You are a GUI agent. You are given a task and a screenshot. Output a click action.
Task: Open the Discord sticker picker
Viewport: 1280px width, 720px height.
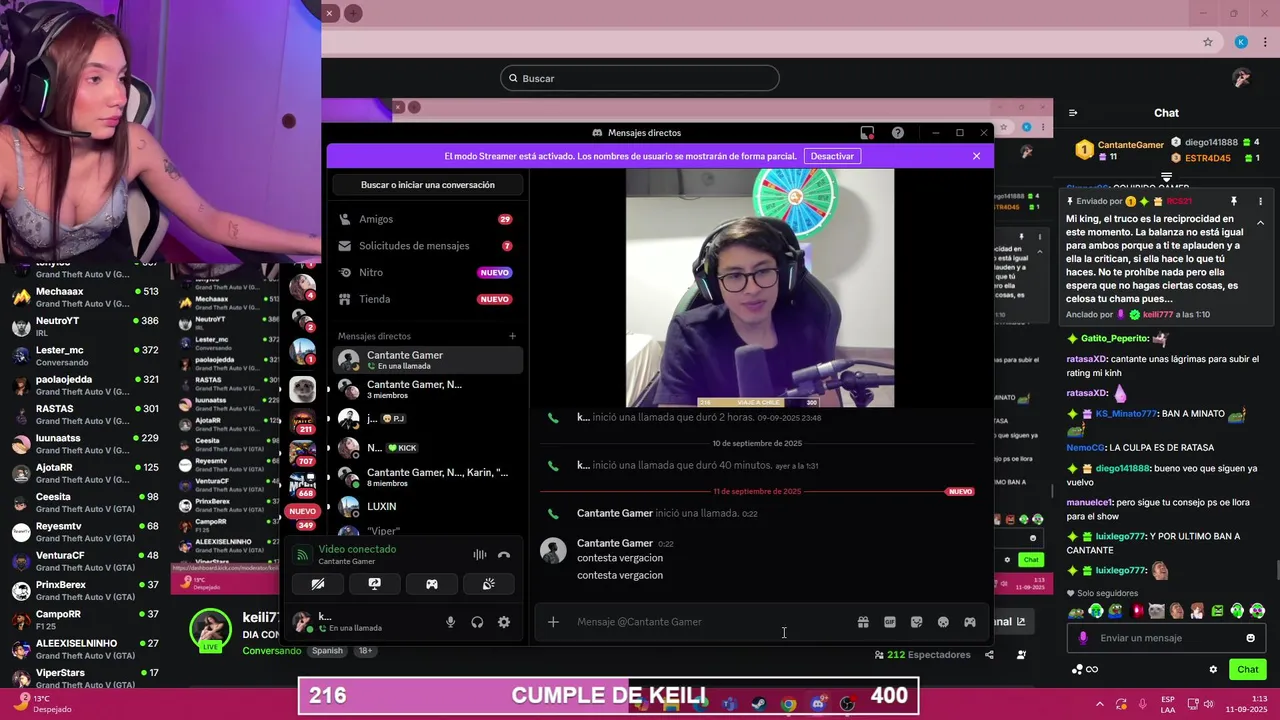[x=916, y=622]
